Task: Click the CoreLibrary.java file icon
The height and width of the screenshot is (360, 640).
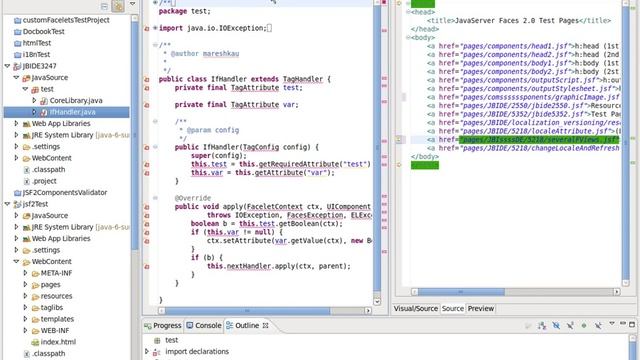Action: (44, 100)
